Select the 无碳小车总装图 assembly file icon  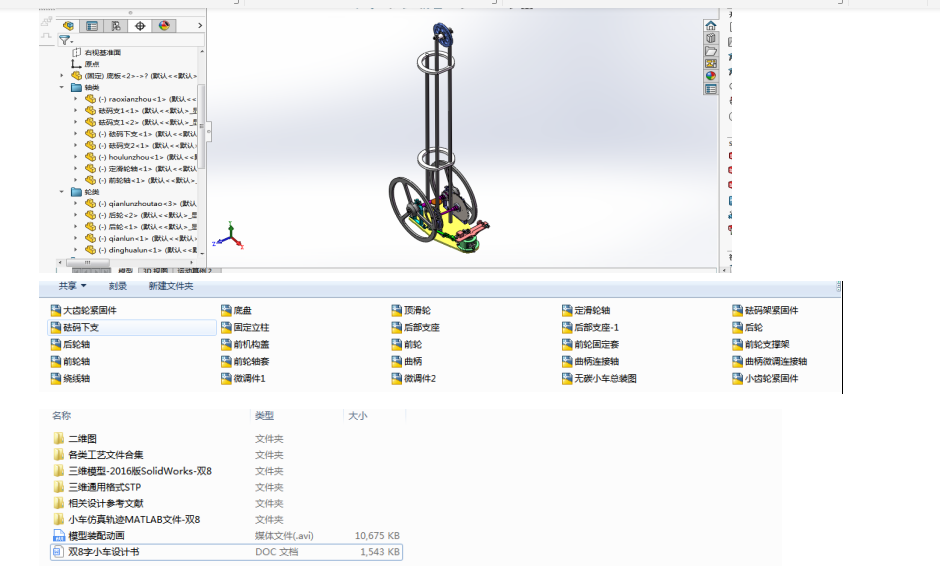point(567,378)
